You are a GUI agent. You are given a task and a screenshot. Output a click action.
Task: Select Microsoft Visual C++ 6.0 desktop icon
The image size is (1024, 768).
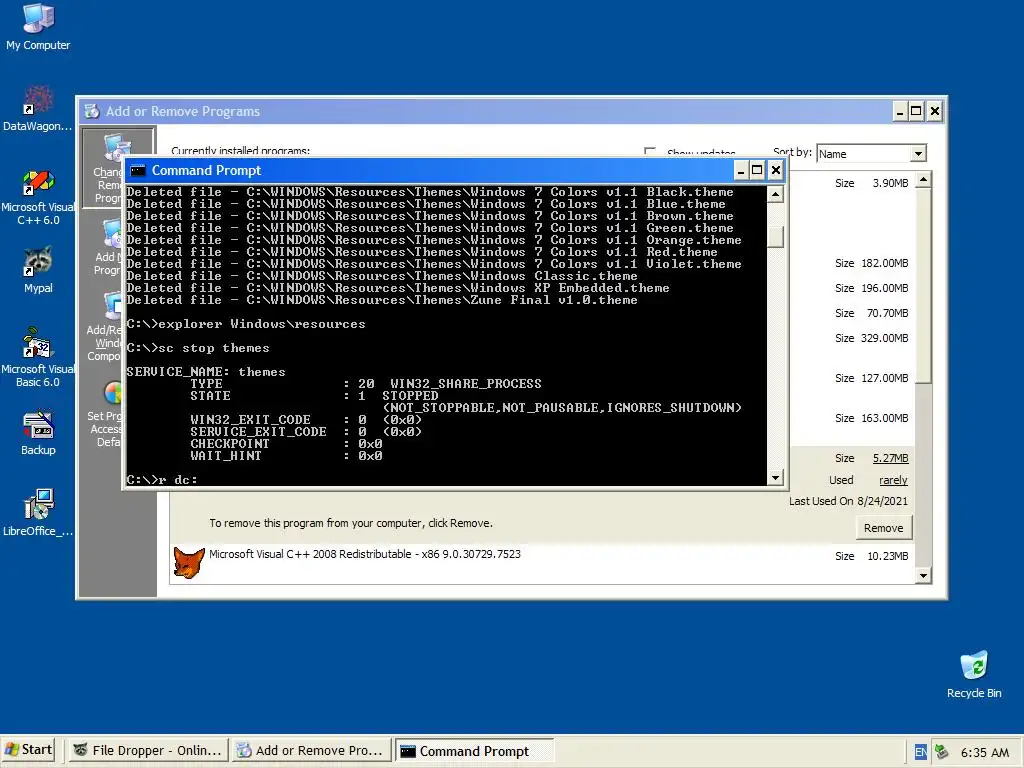point(38,197)
